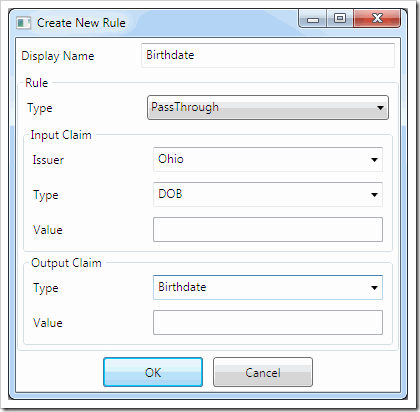
Task: Click the Output Claim group heading
Action: coord(66,263)
